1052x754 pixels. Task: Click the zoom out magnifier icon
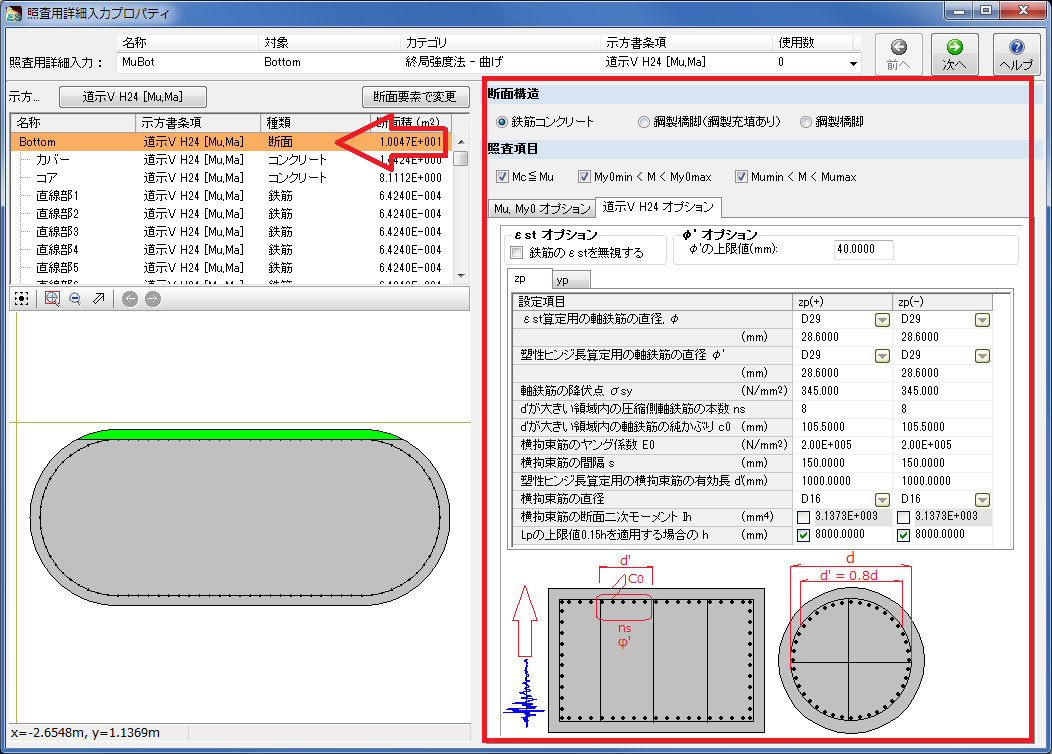click(x=75, y=299)
